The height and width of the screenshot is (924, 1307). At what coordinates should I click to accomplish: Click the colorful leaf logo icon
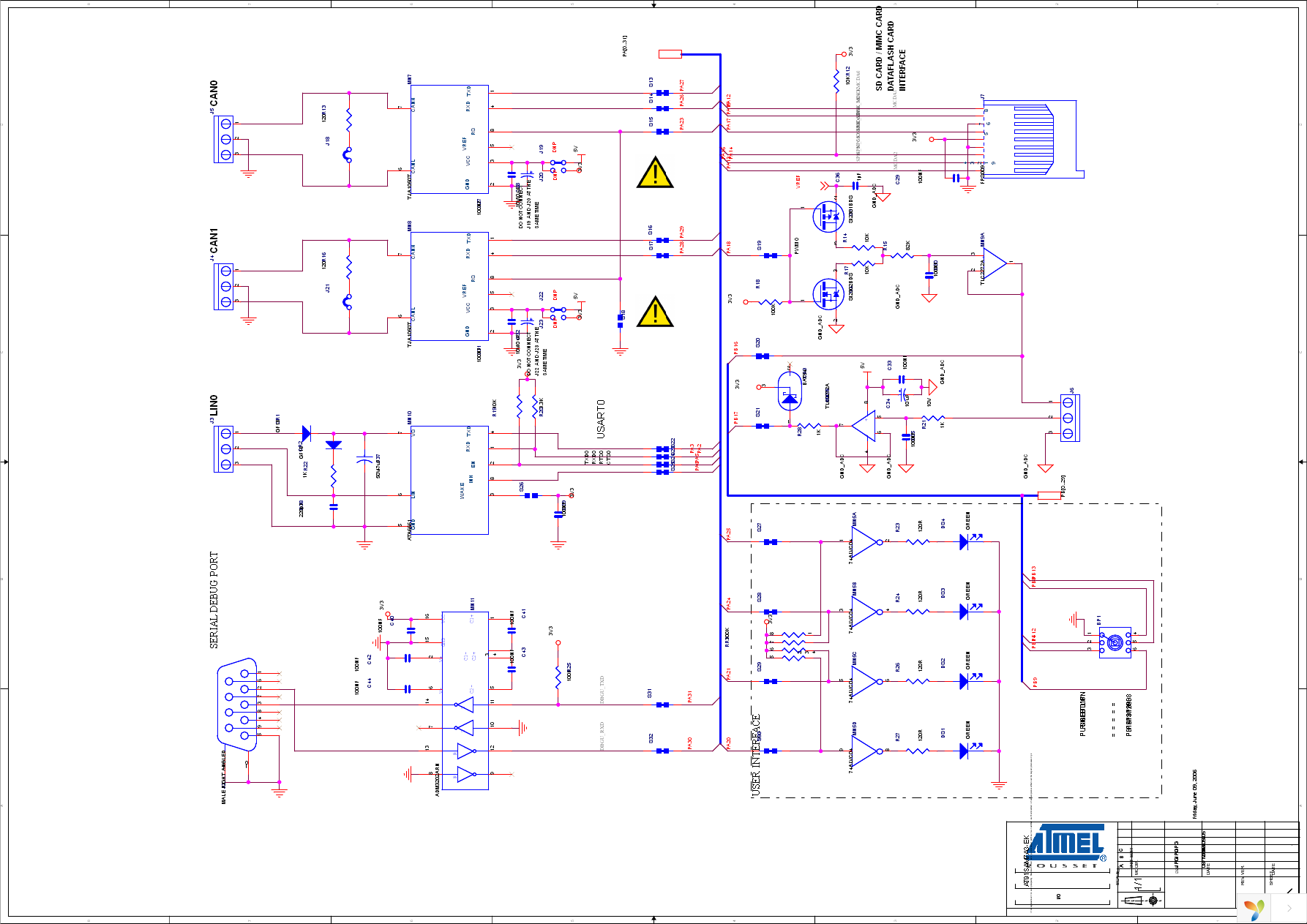pos(1254,909)
